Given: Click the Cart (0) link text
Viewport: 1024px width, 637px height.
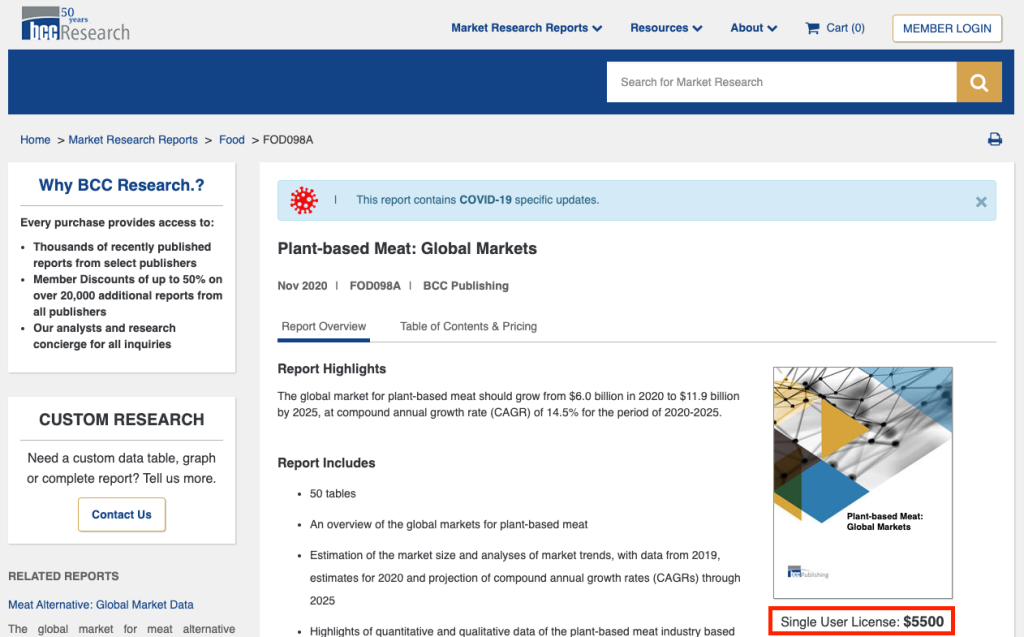Looking at the screenshot, I should [x=845, y=28].
